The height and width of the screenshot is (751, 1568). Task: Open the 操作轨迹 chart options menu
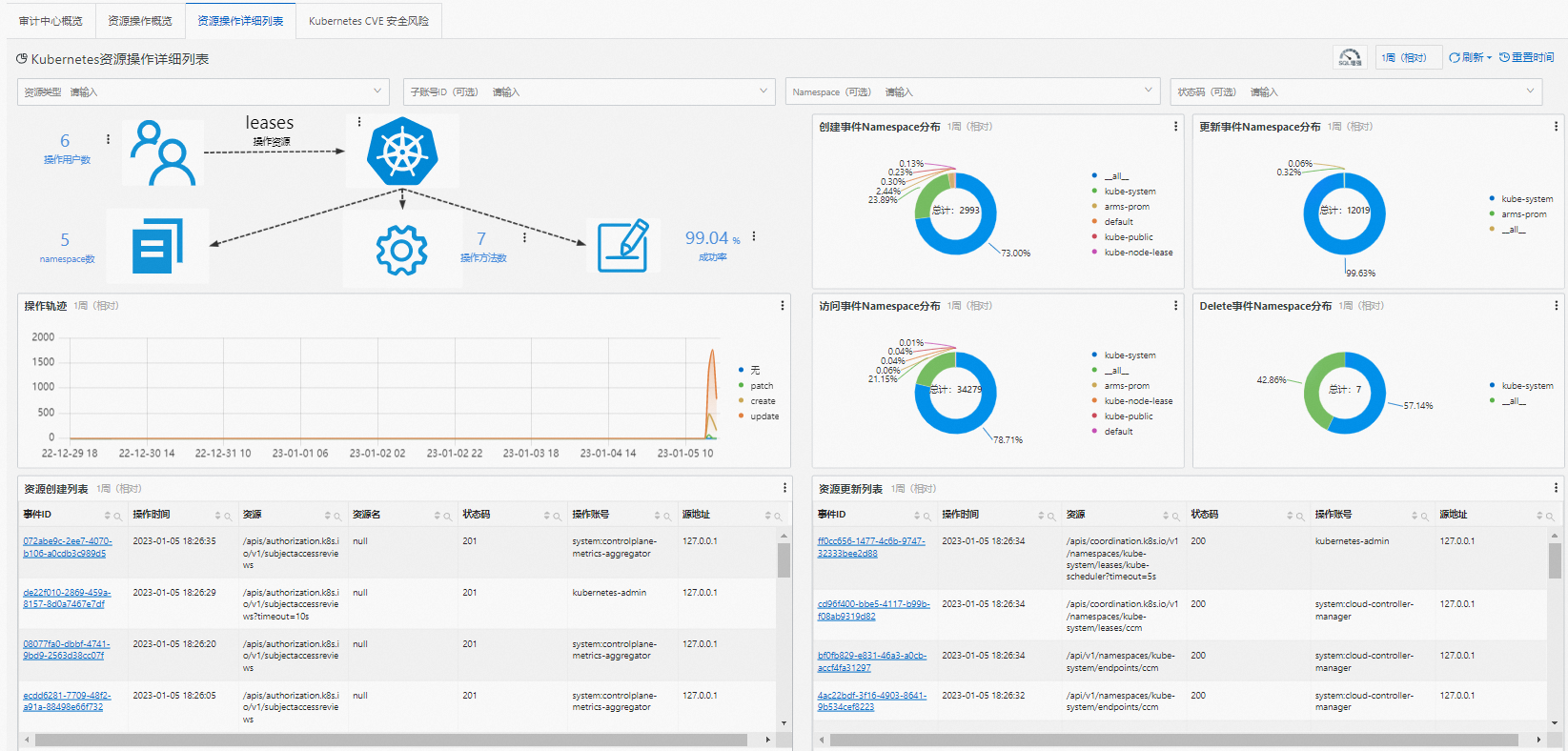click(783, 306)
